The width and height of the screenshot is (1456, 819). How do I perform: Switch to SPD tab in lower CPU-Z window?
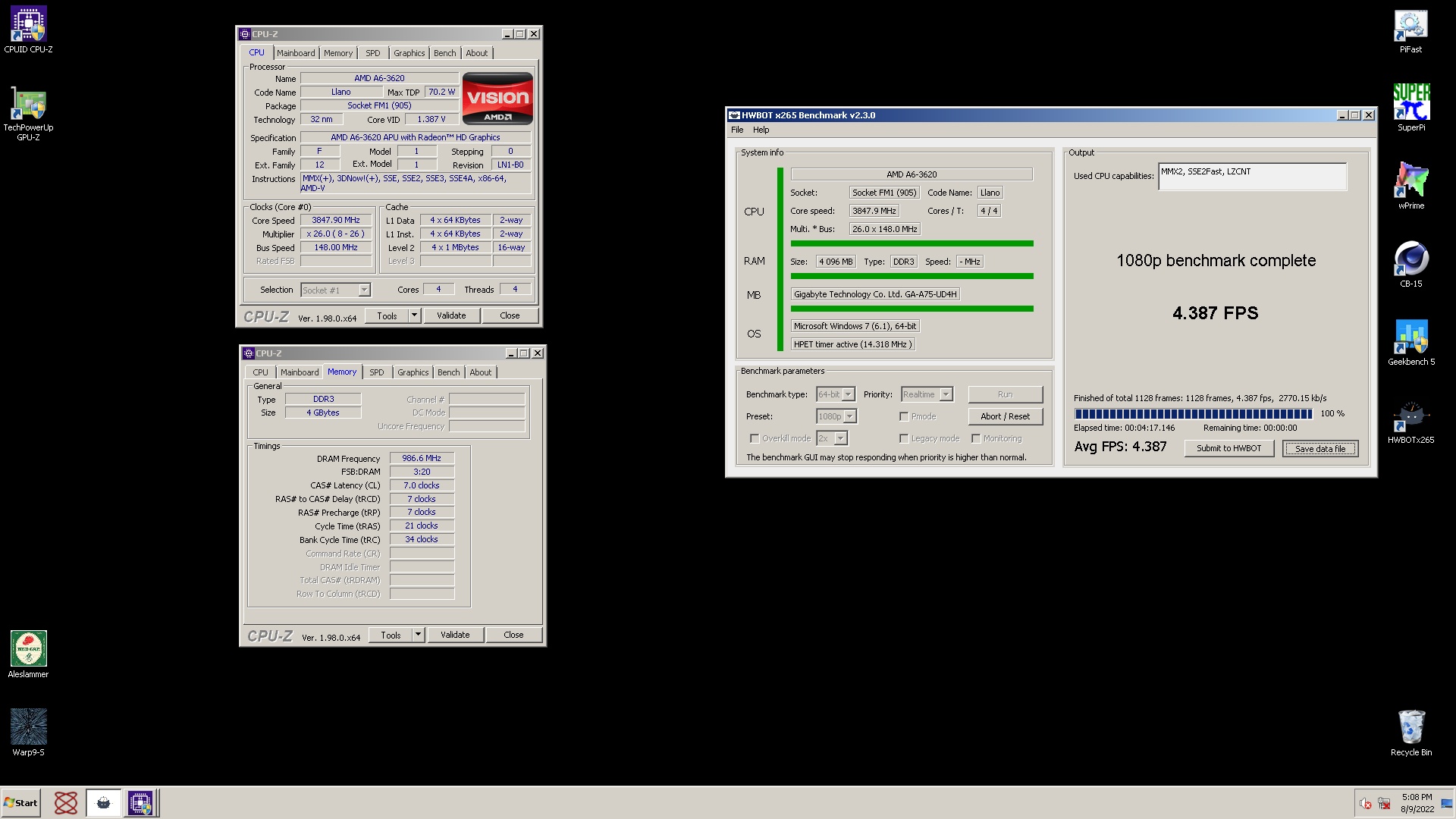tap(377, 372)
